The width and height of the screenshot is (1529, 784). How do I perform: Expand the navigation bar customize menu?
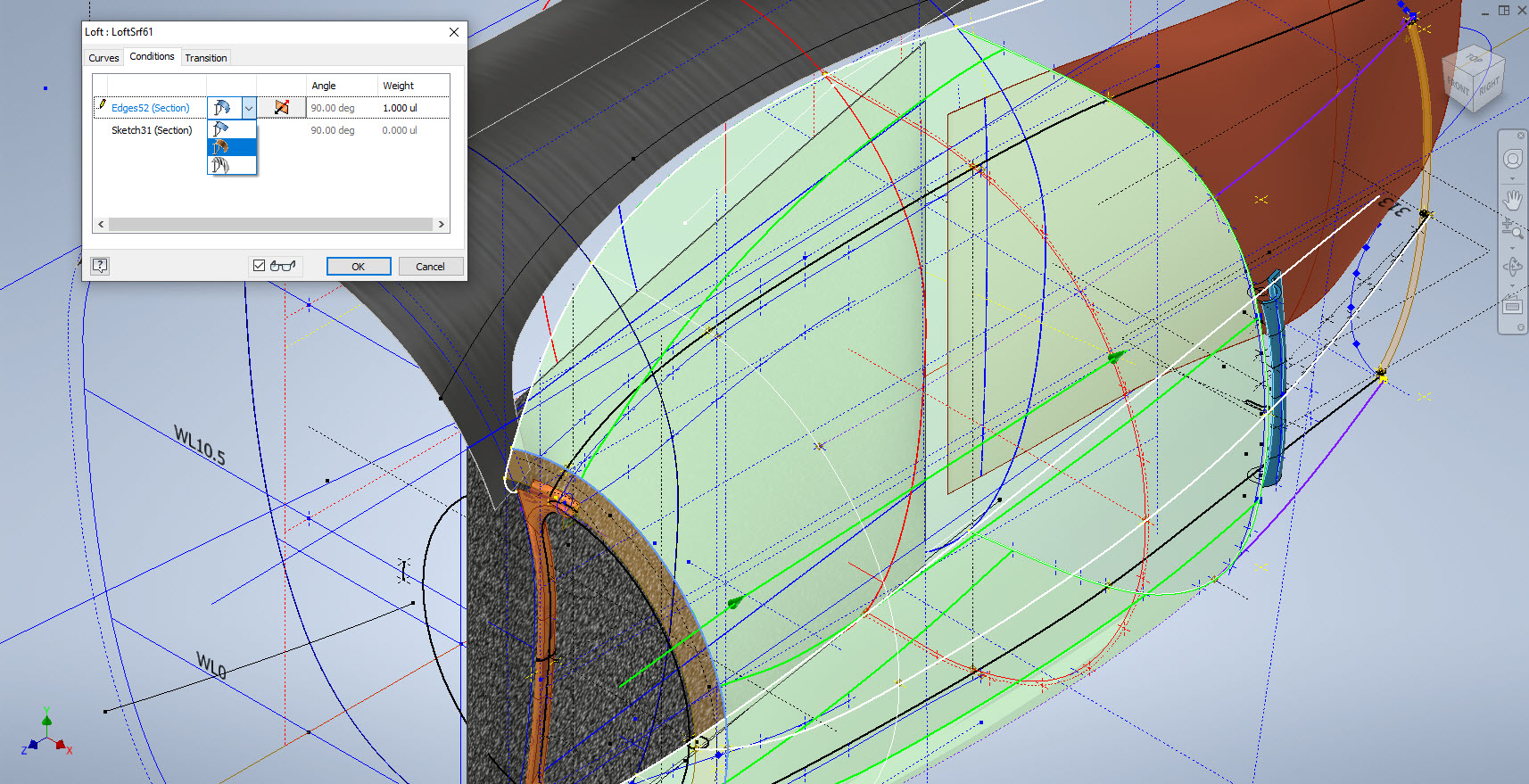coord(1521,328)
